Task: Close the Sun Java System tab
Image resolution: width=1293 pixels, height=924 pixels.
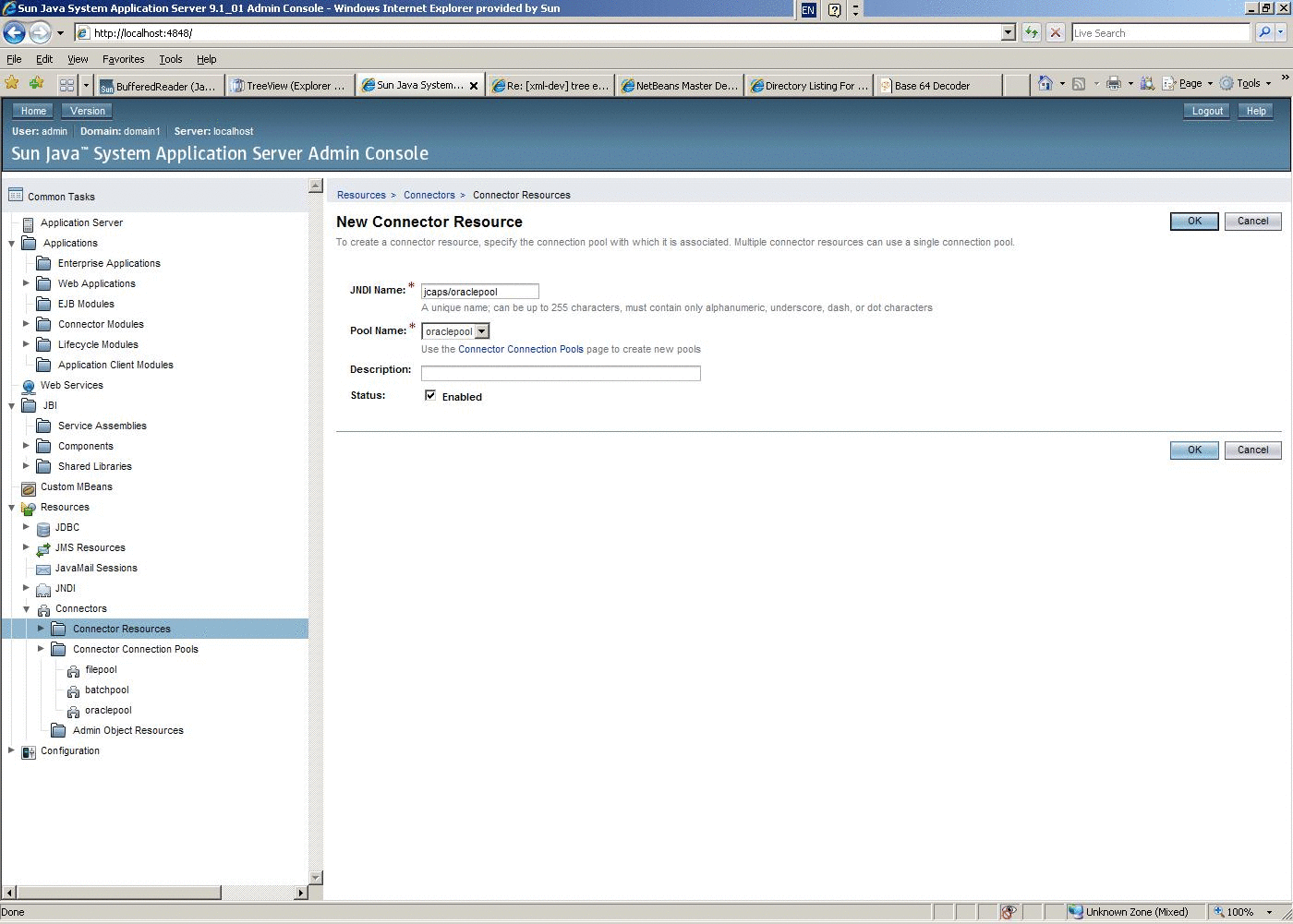Action: click(x=474, y=86)
